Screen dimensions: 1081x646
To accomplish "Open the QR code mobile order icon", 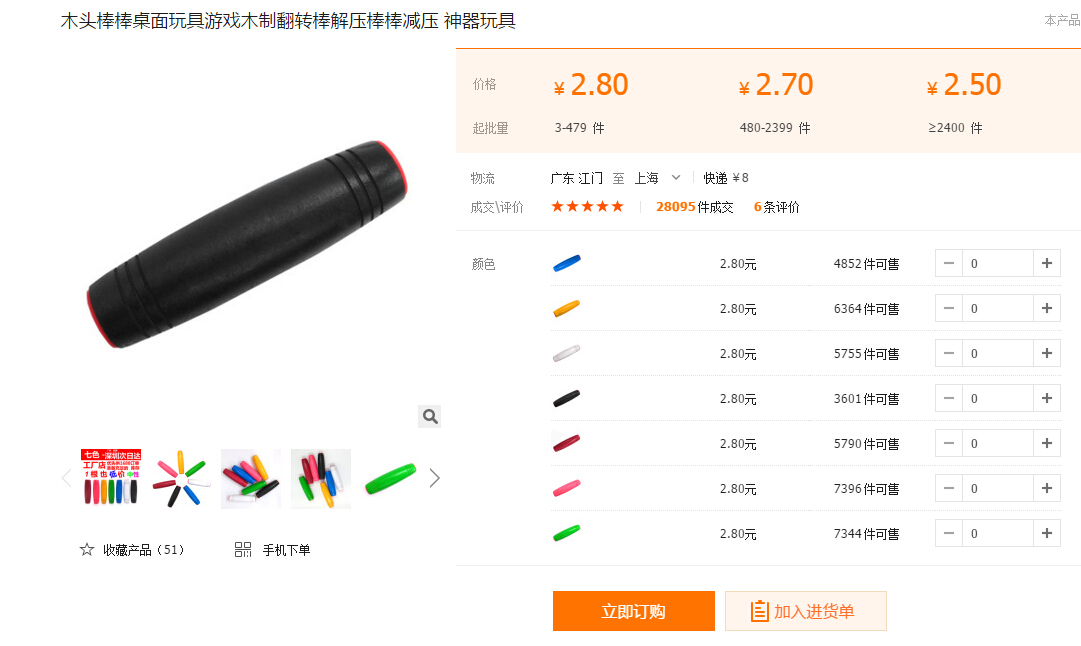I will [x=243, y=549].
